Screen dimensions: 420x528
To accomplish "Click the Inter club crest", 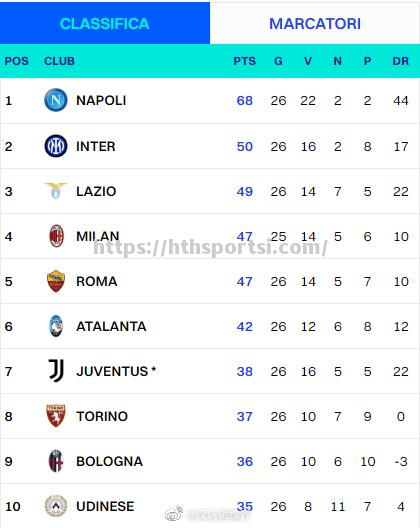I will coord(56,146).
